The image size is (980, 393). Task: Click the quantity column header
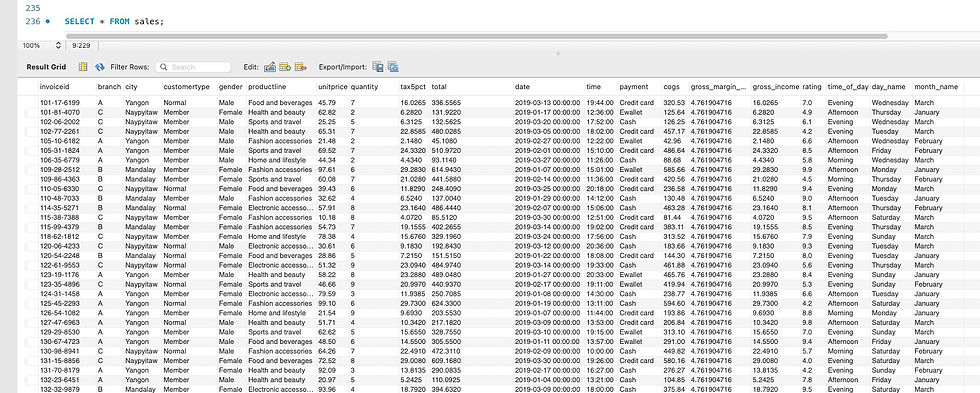point(364,87)
